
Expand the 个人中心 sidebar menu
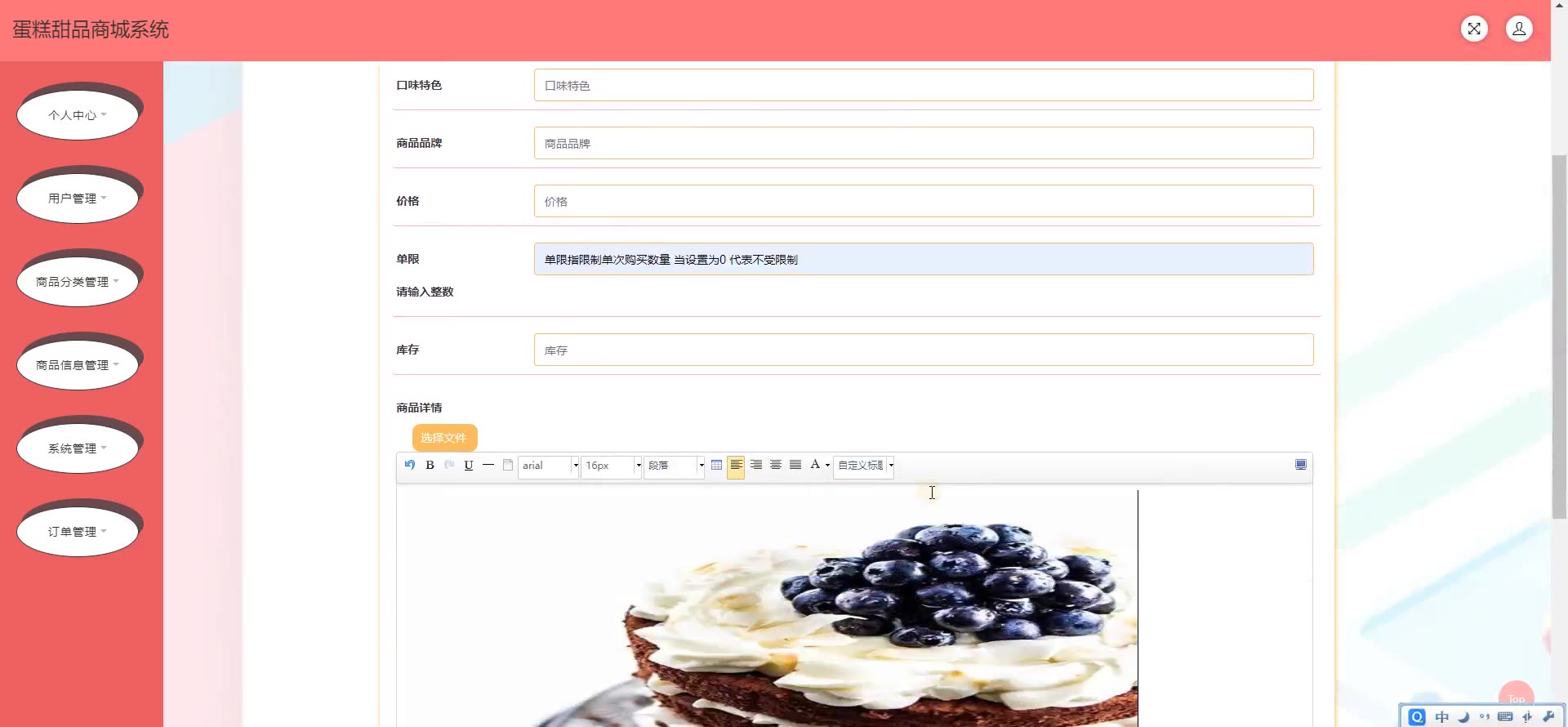78,115
